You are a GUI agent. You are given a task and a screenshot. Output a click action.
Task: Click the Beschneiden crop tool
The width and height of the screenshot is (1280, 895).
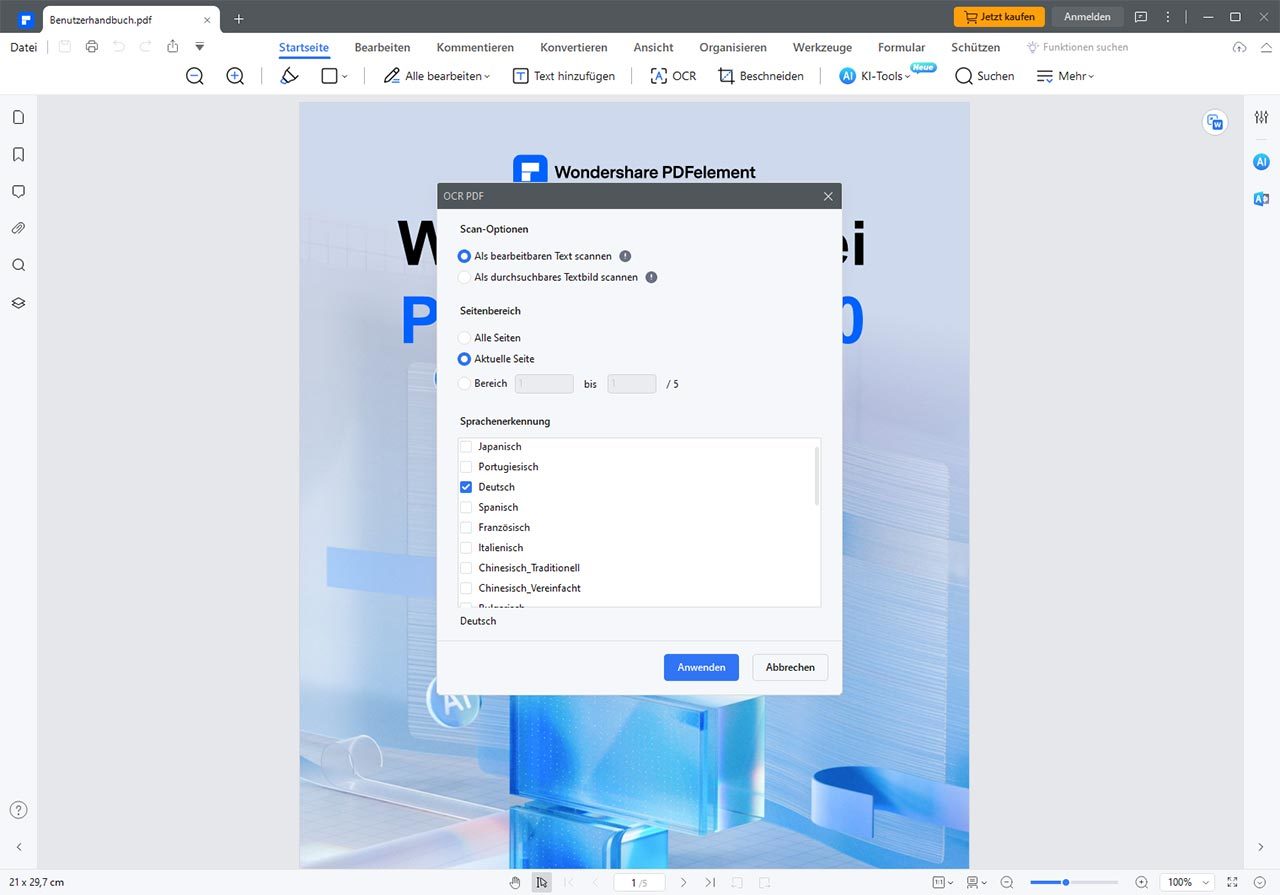pos(761,76)
